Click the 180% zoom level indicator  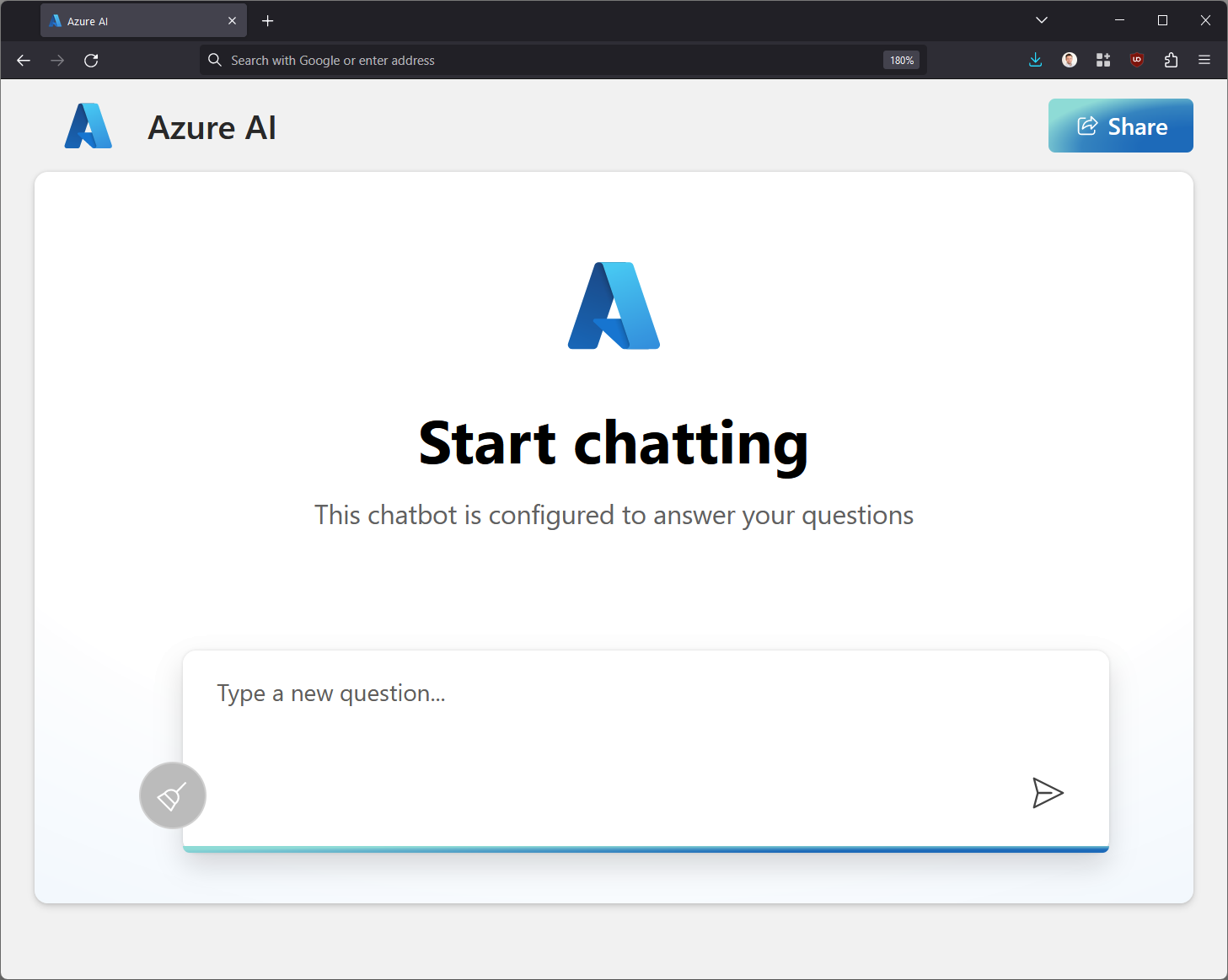pyautogui.click(x=901, y=61)
